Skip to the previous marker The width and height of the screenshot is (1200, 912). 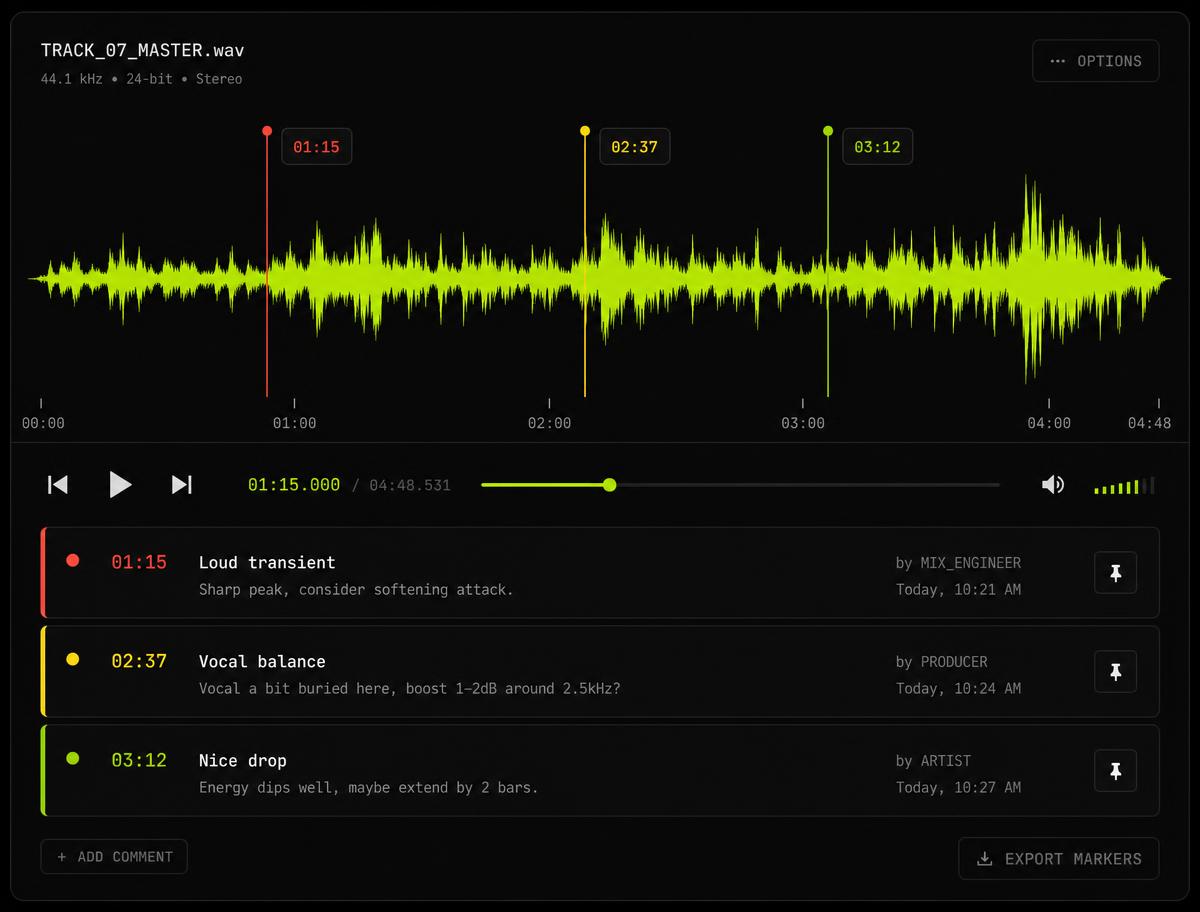pyautogui.click(x=58, y=485)
